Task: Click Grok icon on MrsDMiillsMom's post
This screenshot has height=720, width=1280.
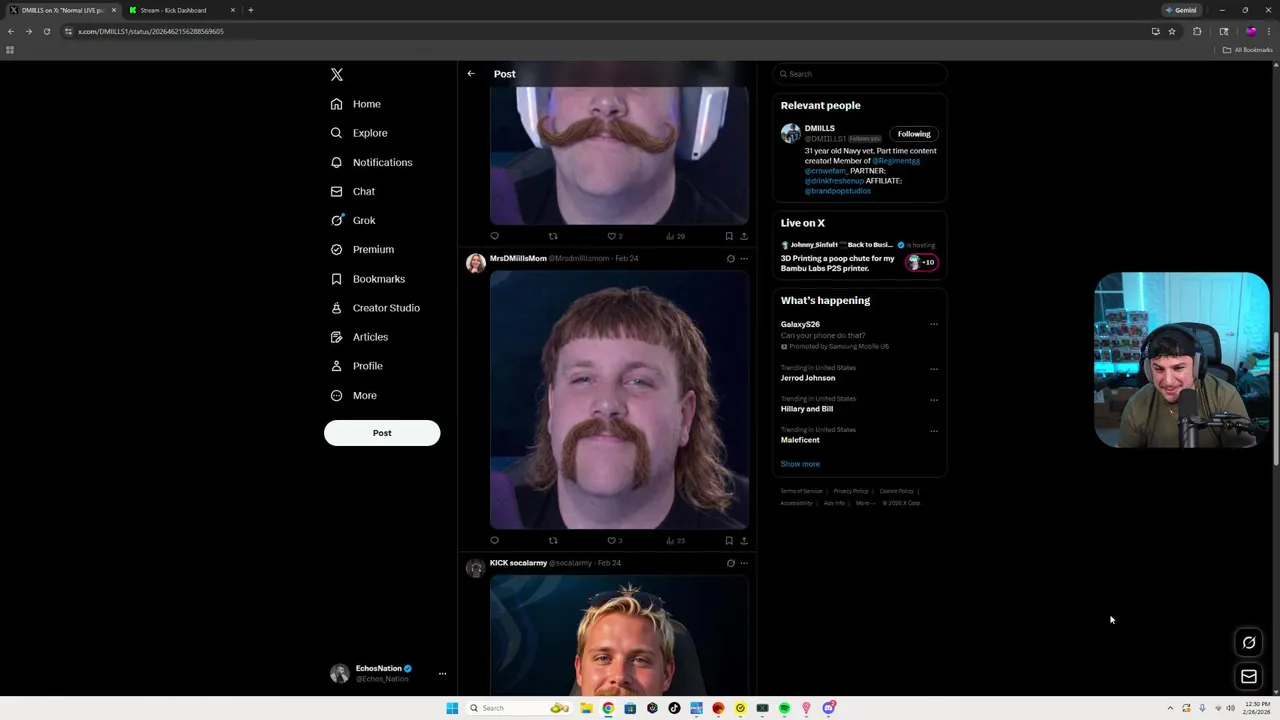Action: pos(730,259)
